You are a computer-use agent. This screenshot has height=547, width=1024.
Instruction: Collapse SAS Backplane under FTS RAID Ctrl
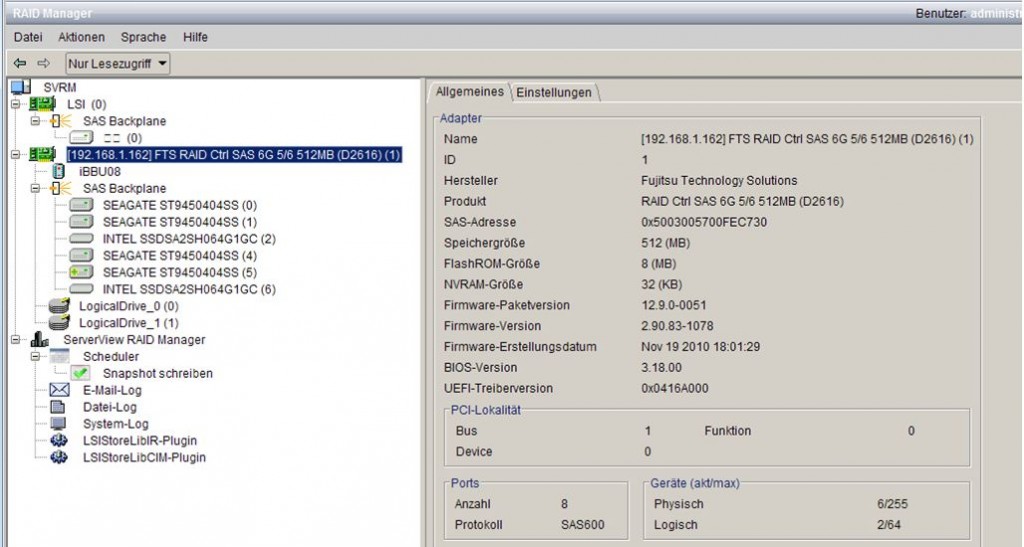35,189
